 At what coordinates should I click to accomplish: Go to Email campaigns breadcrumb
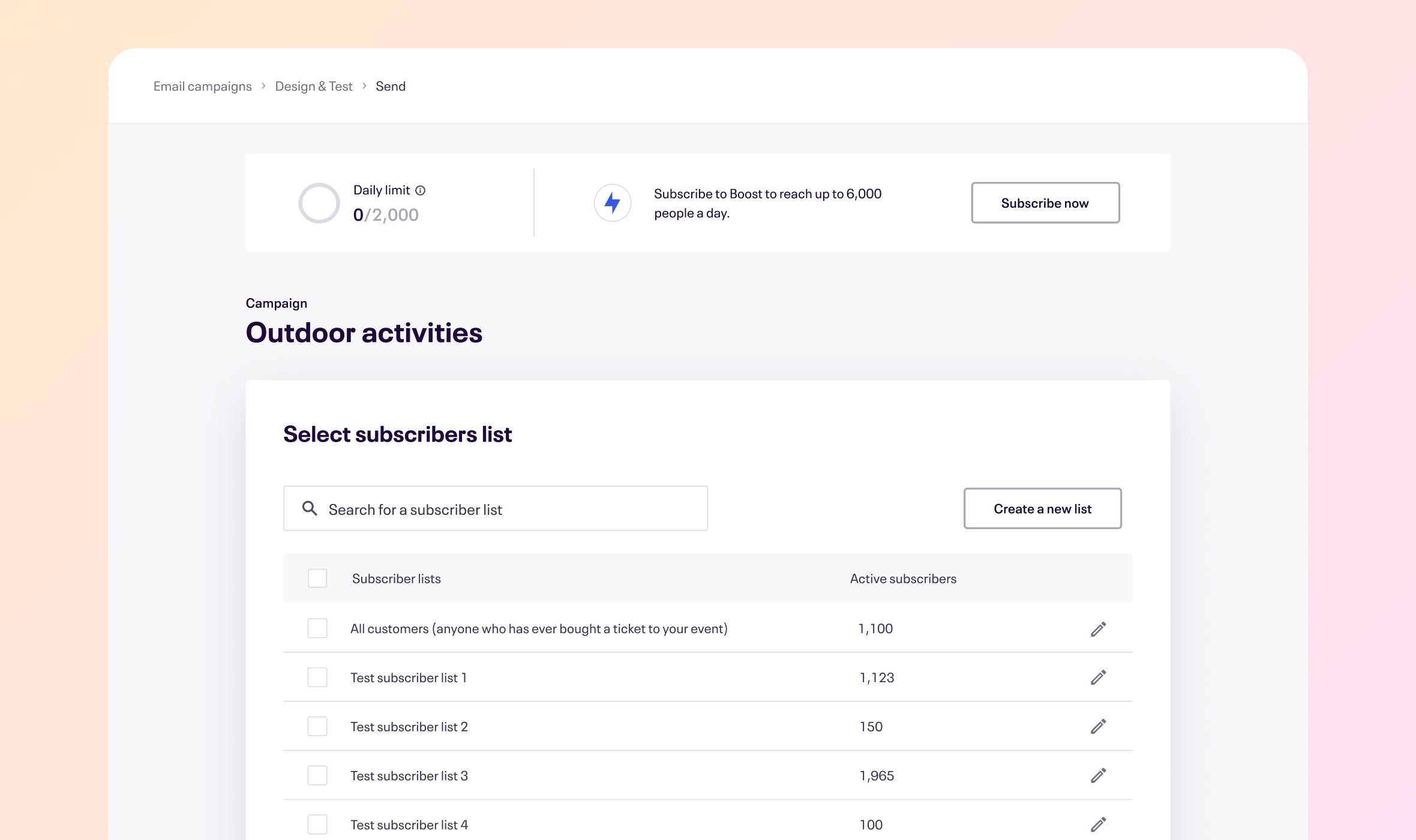click(x=202, y=86)
